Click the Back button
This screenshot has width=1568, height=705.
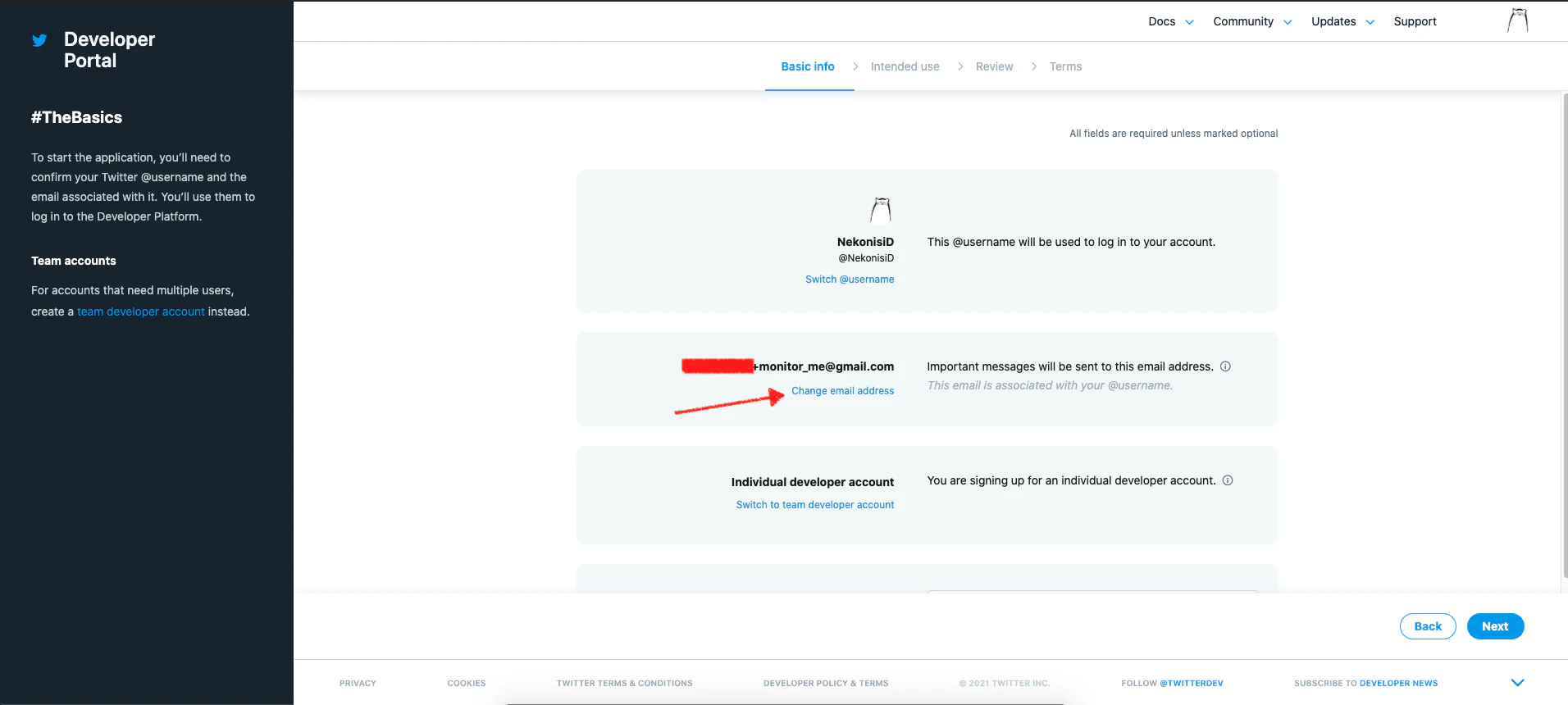[1428, 626]
